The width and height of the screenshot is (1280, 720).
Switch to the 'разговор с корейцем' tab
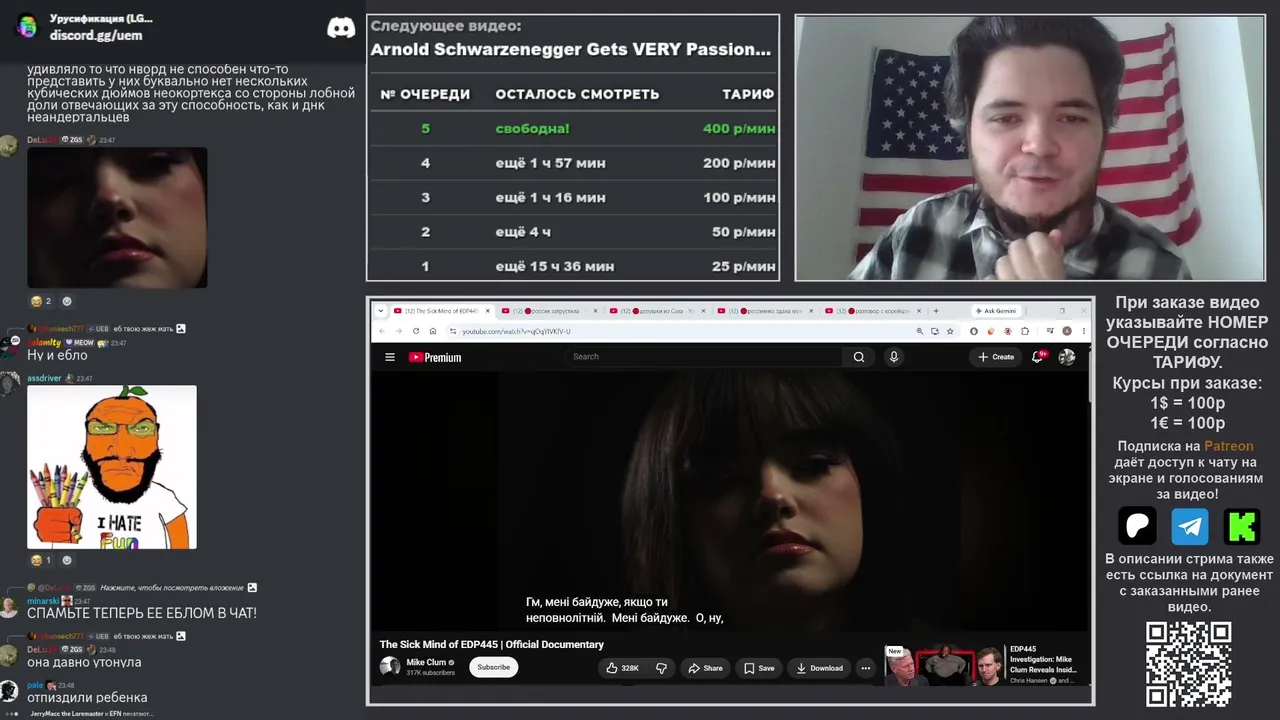pyautogui.click(x=872, y=311)
